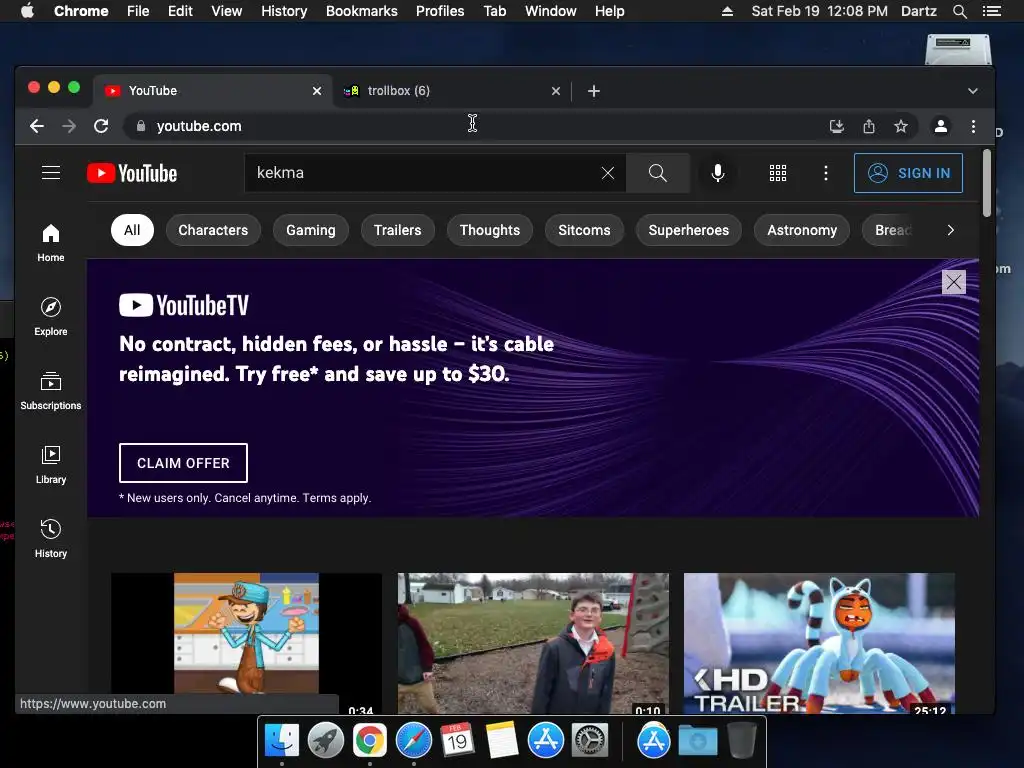Click the CLAIM OFFER button
1024x768 pixels.
pos(184,463)
